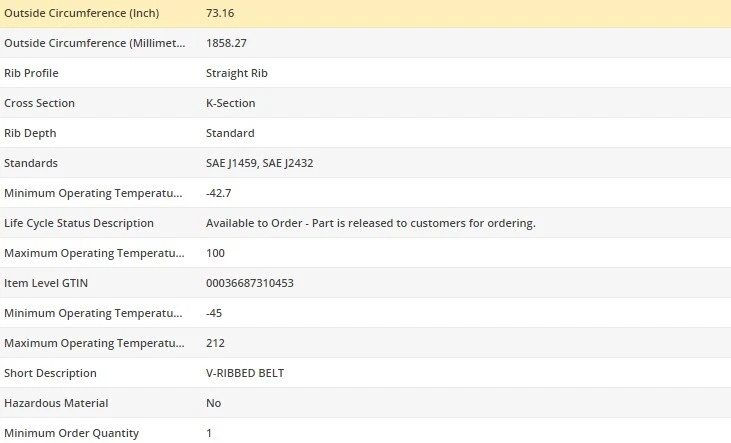Click the -45 minimum temperature value
The width and height of the screenshot is (731, 443).
pyautogui.click(x=213, y=313)
